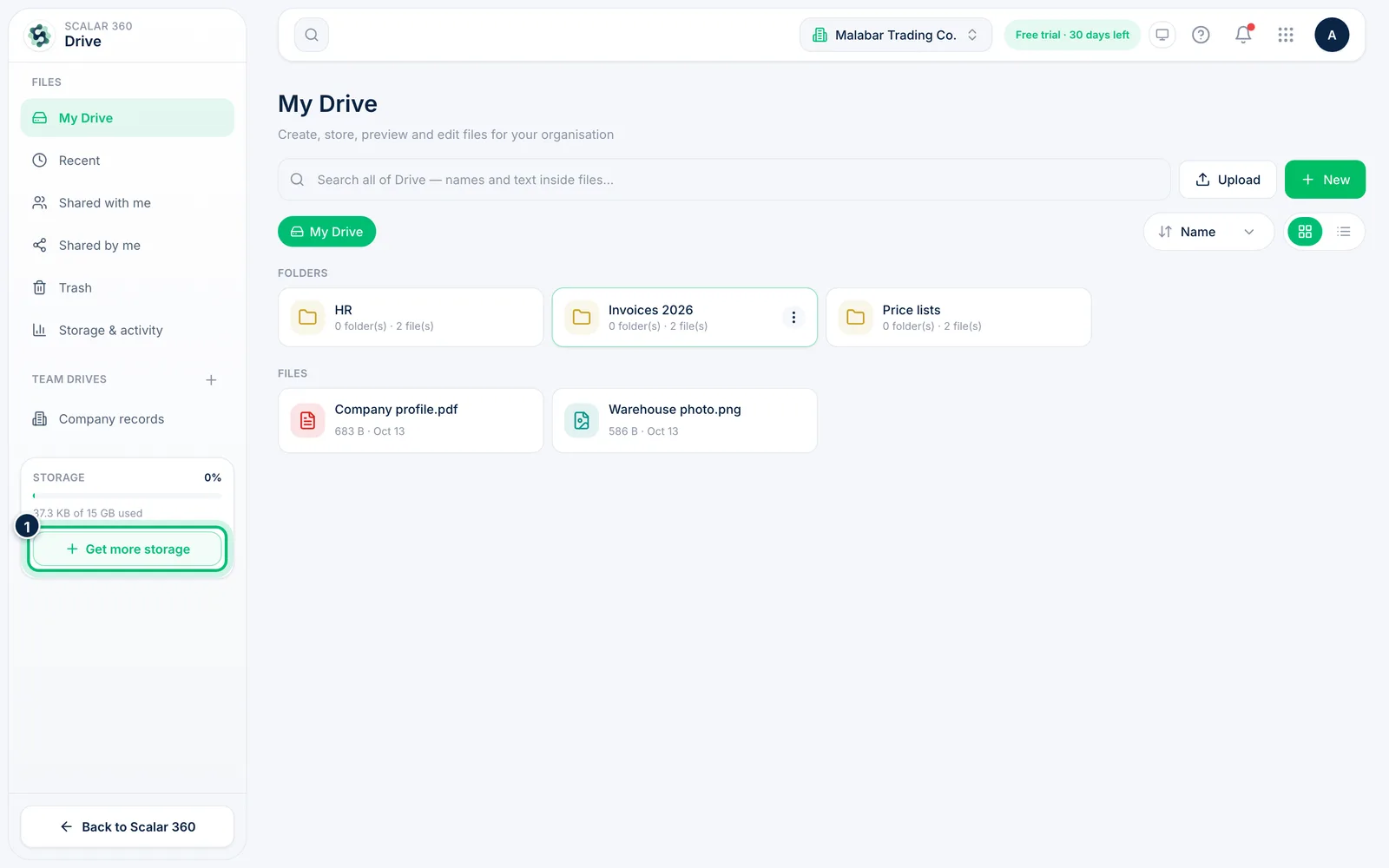This screenshot has width=1389, height=868.
Task: Click the Price lists folder icon
Action: (855, 317)
